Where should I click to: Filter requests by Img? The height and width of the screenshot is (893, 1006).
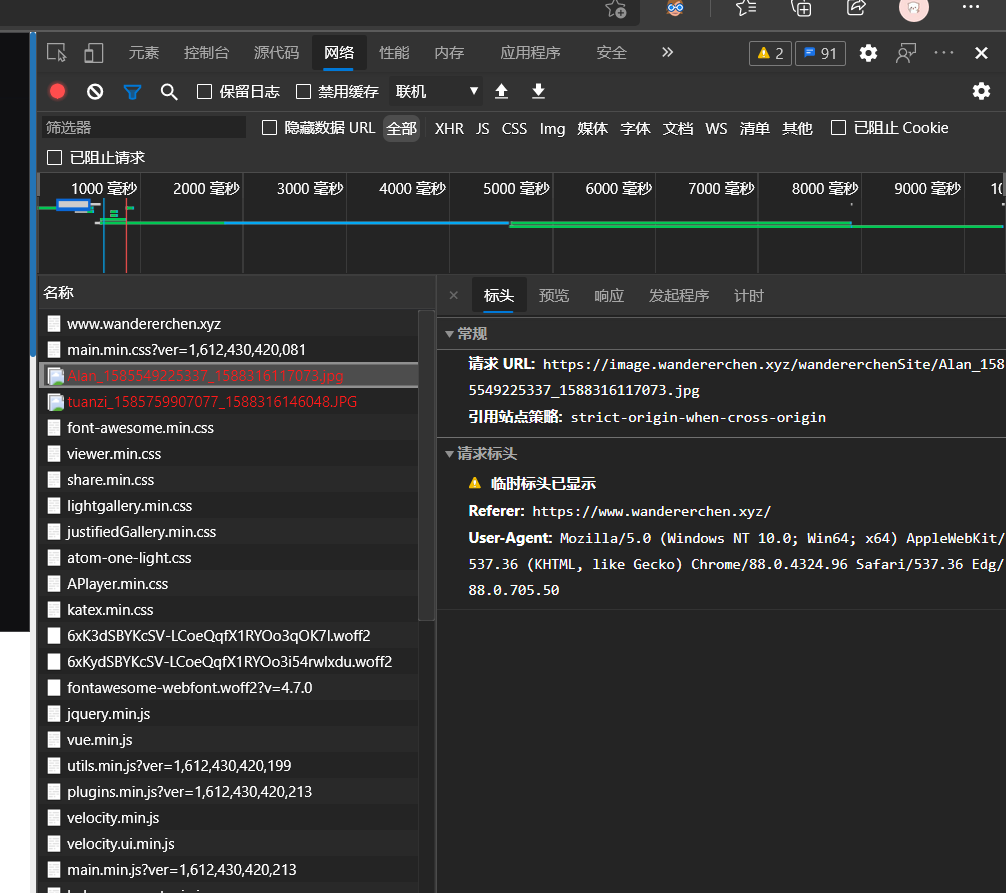[552, 129]
